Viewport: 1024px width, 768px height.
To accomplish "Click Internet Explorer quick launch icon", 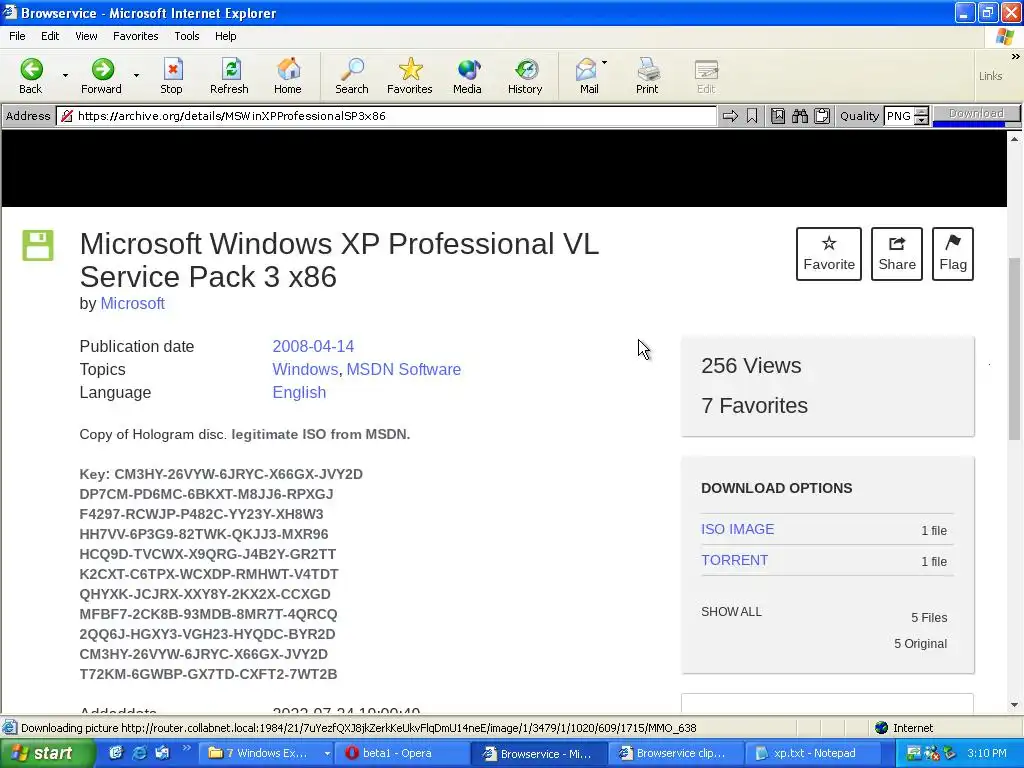I will point(139,753).
